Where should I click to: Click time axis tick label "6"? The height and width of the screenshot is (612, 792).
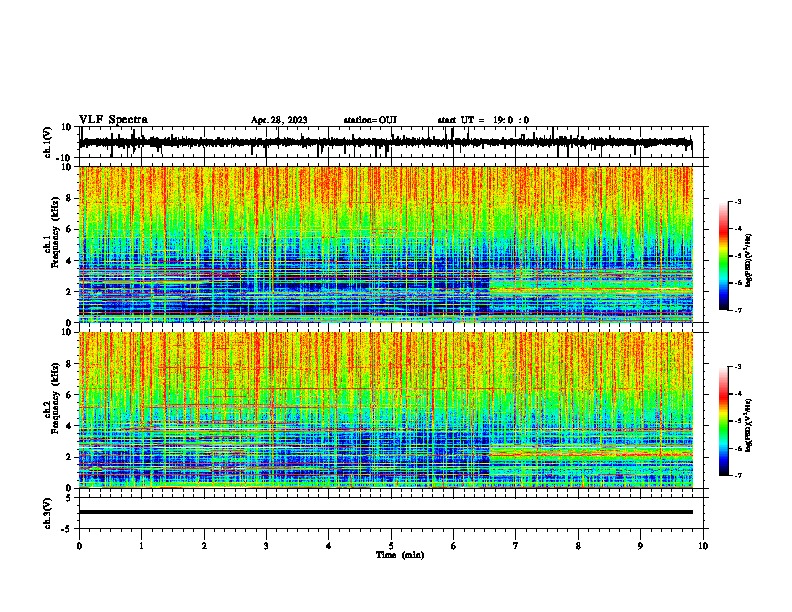(x=454, y=546)
